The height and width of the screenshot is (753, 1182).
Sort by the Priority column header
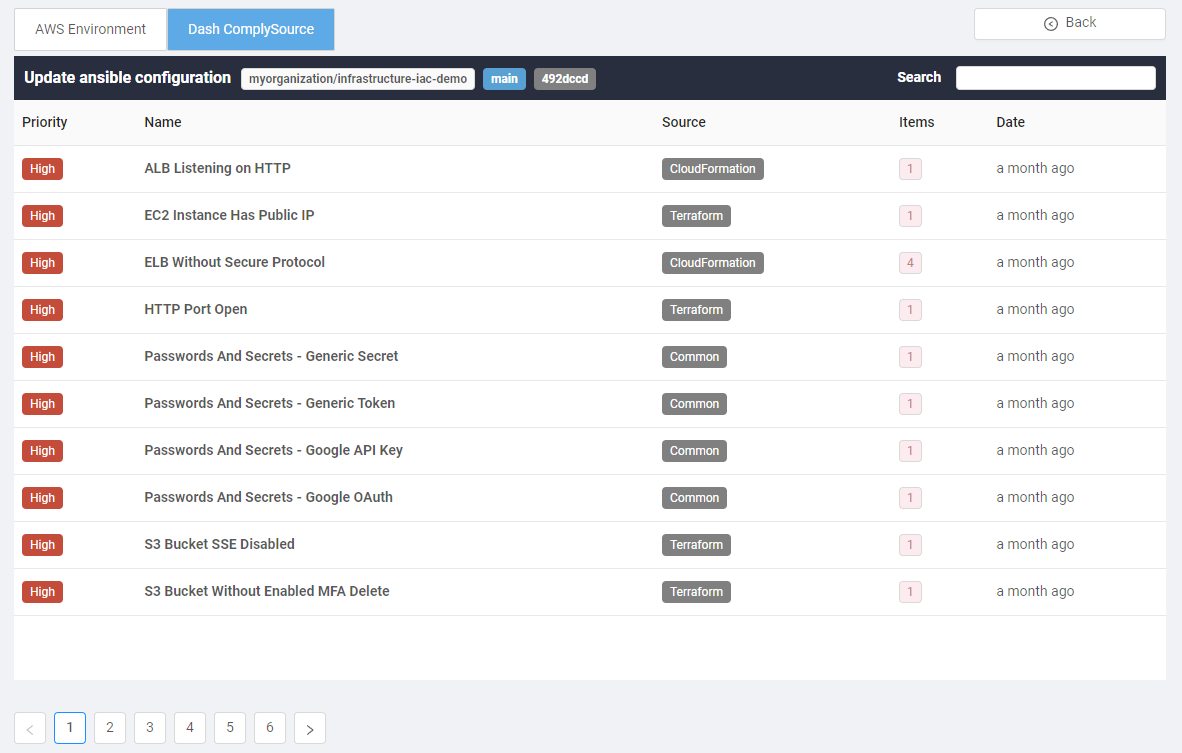point(45,122)
